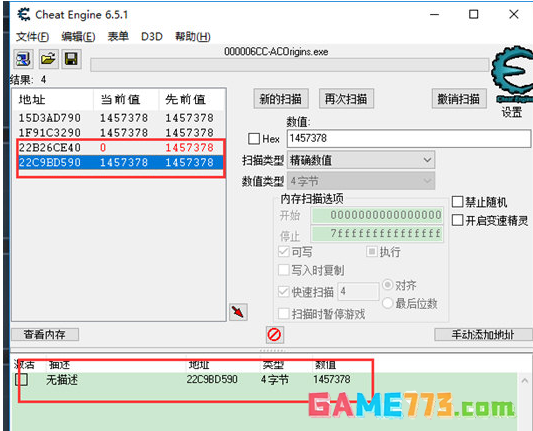
Task: Open the D3D menu
Action: coord(152,36)
